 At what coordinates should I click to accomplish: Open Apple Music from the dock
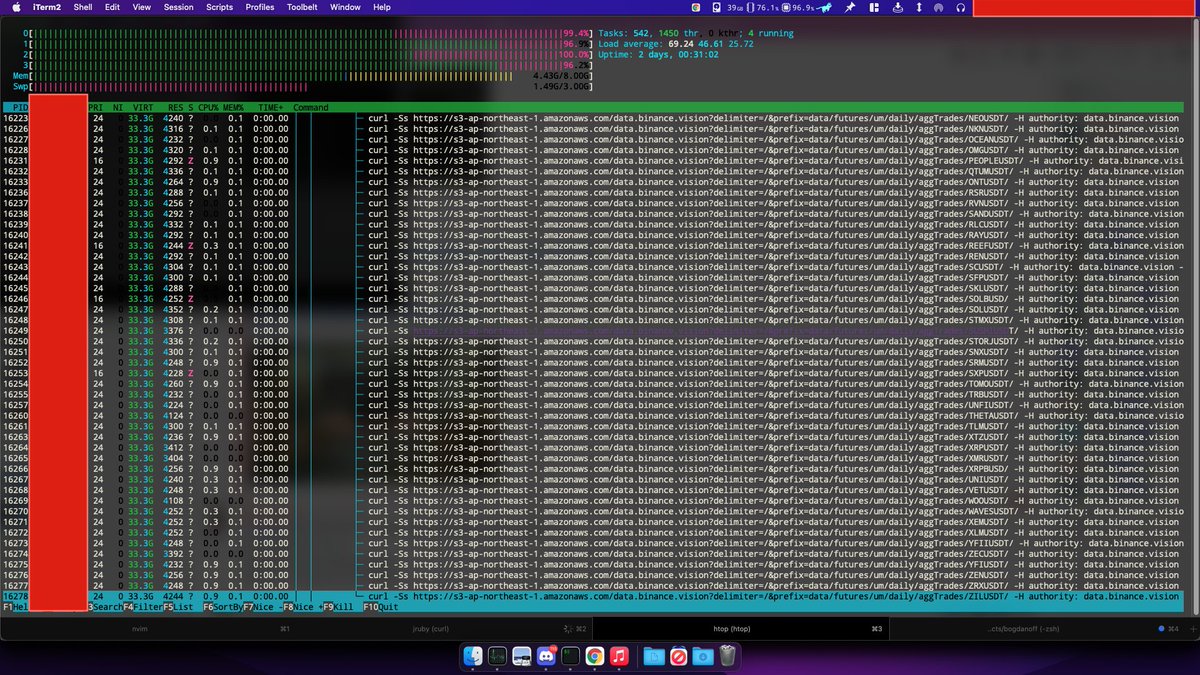point(619,656)
